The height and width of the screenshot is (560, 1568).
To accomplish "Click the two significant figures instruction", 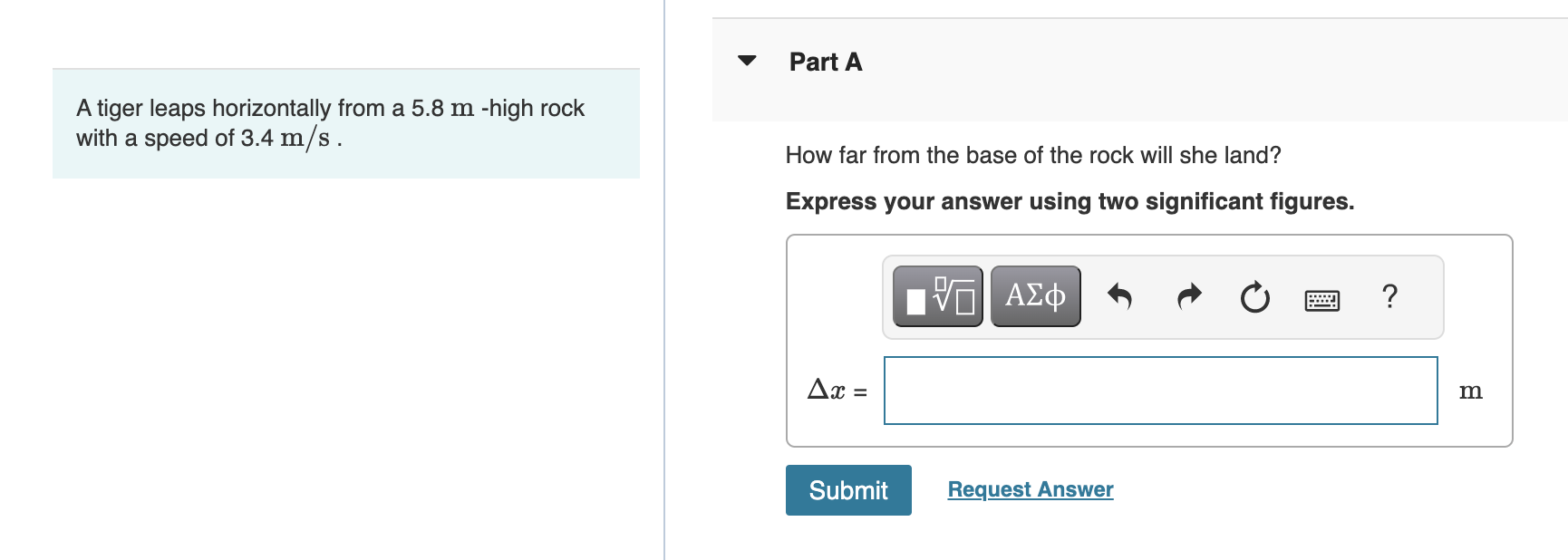I will (x=1070, y=201).
